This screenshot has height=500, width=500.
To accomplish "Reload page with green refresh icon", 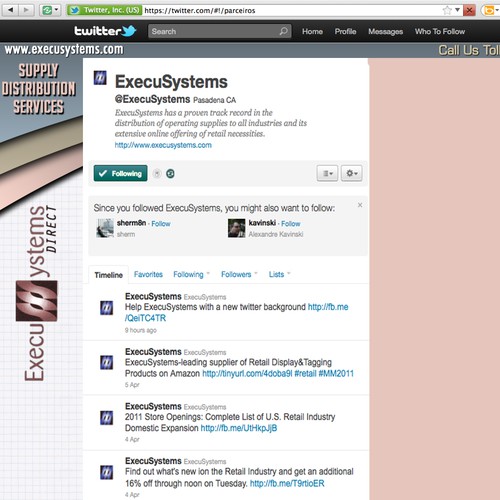I will [47, 10].
